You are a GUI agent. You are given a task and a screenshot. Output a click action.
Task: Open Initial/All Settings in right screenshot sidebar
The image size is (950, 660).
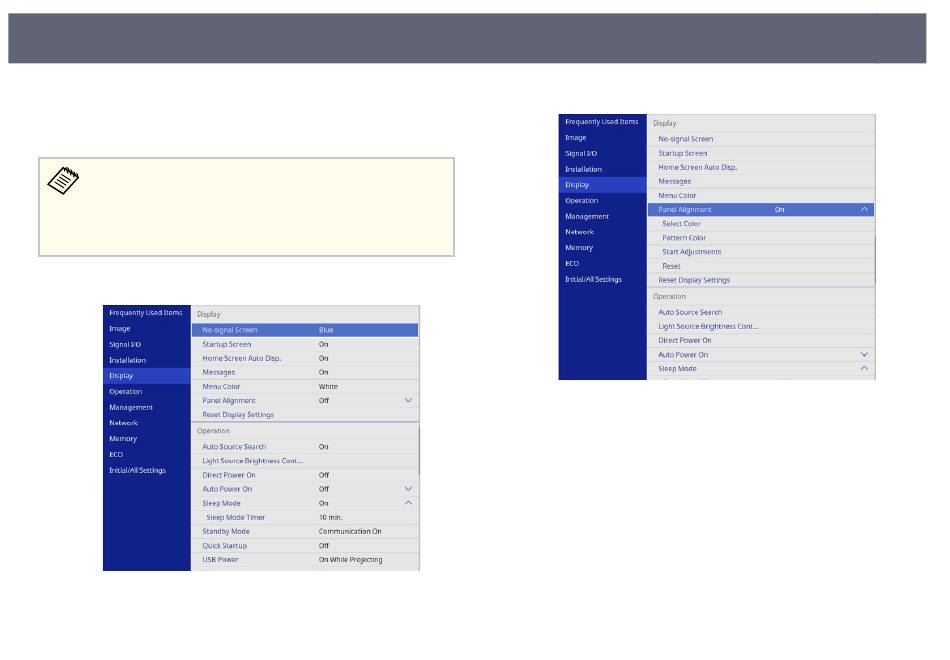(594, 279)
